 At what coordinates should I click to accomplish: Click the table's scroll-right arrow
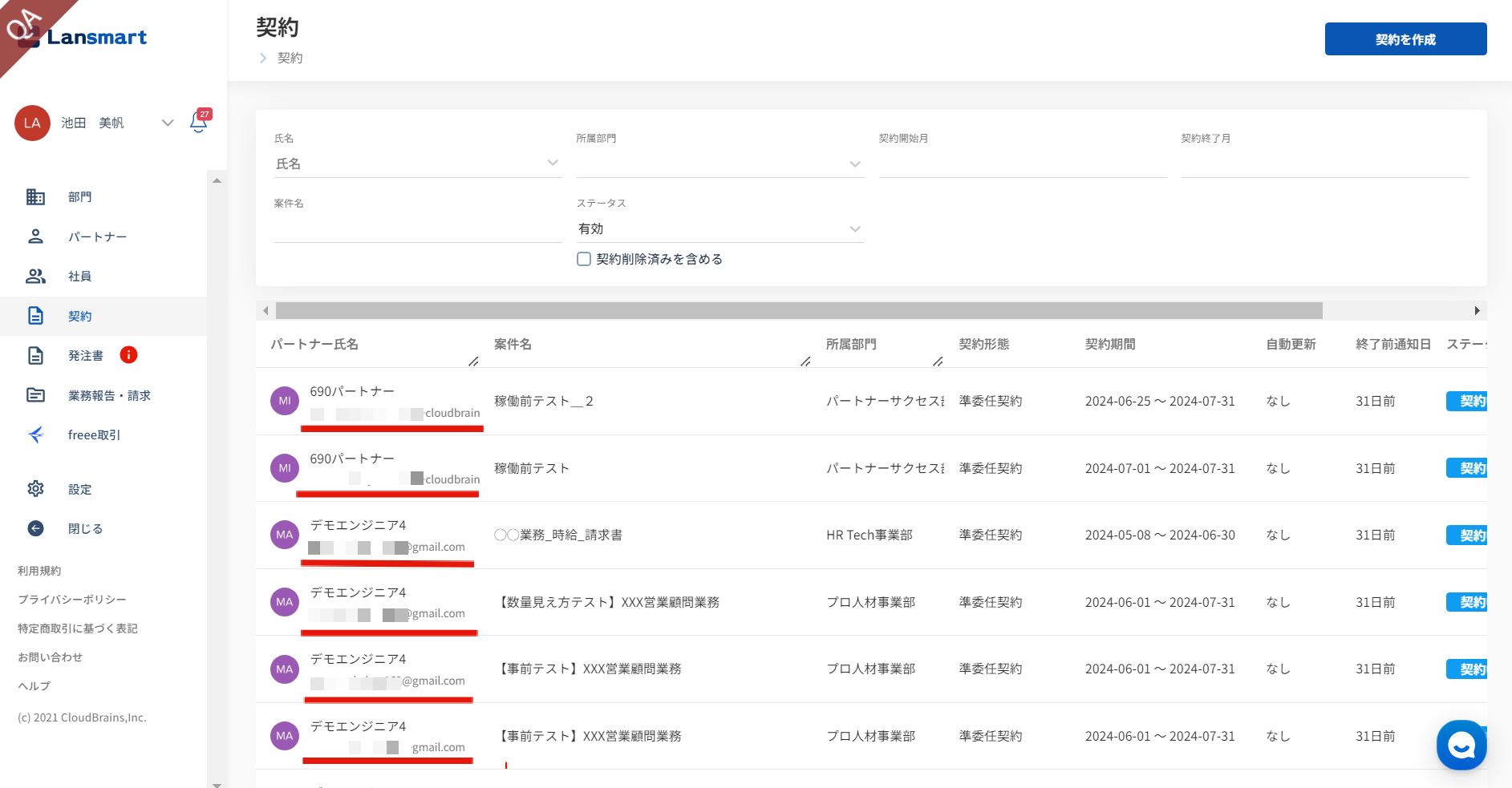[1477, 310]
